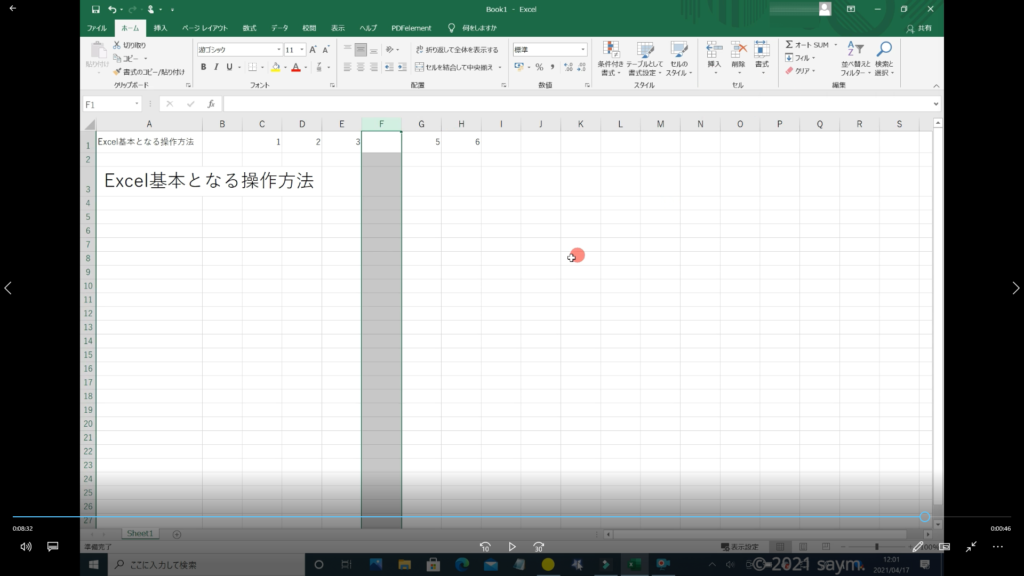1024x576 pixels.
Task: Click the AutoSum sigma icon
Action: click(x=789, y=45)
